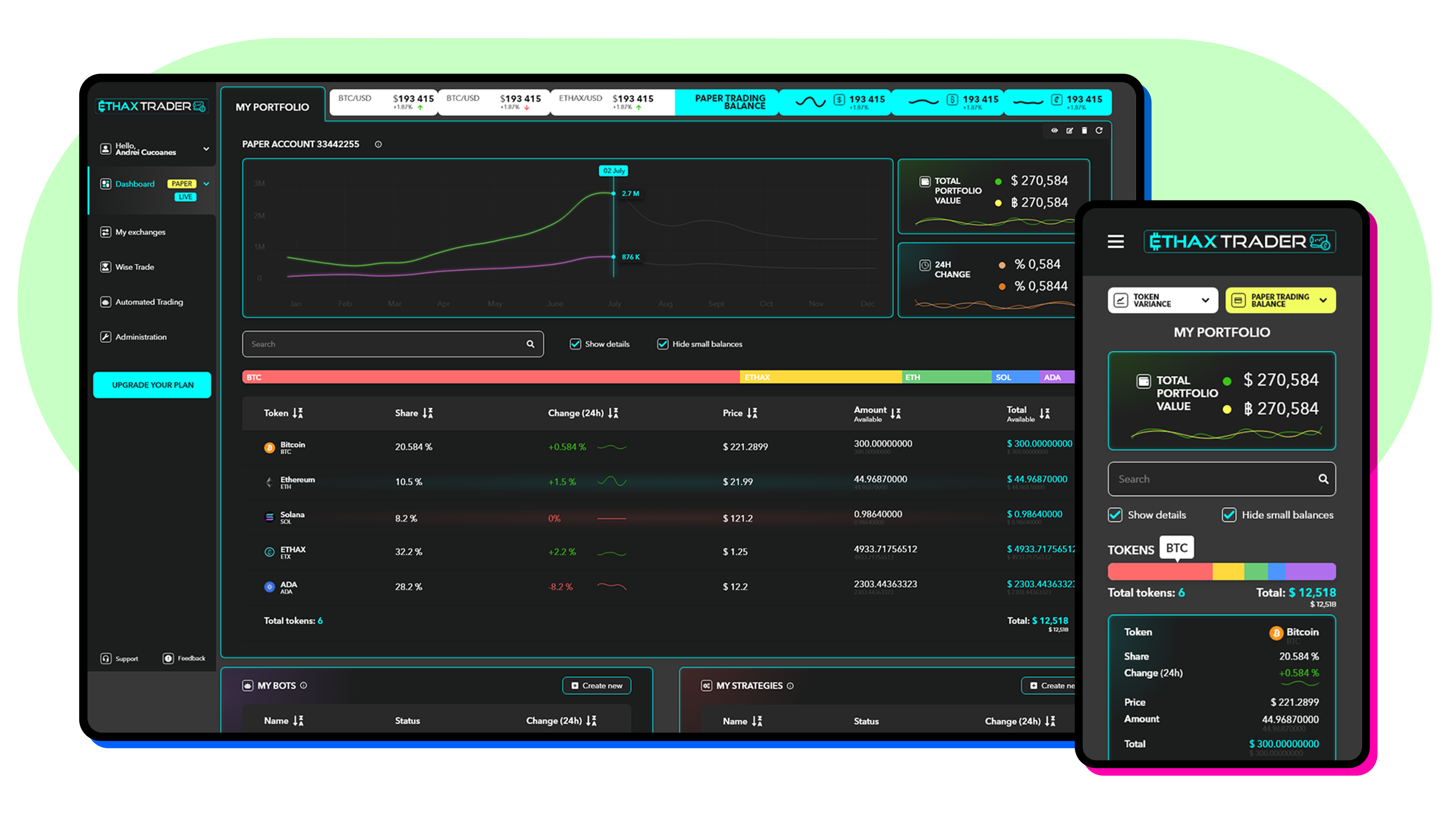1456x819 pixels.
Task: Open My exchanges in sidebar
Action: pyautogui.click(x=140, y=232)
